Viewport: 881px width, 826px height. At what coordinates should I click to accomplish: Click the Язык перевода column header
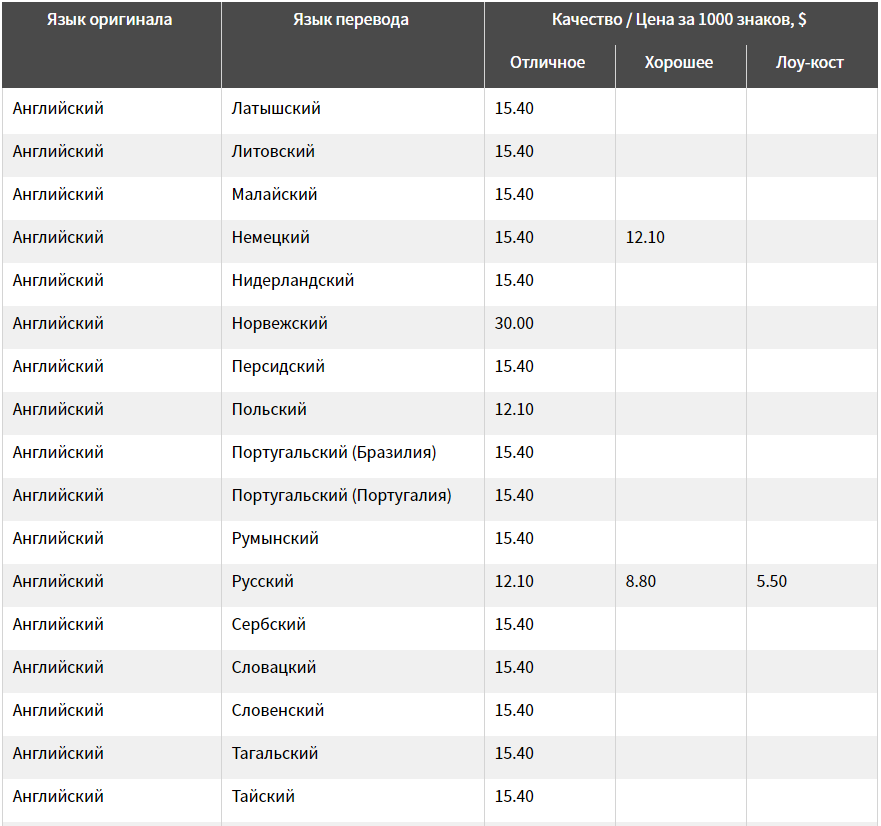click(x=351, y=20)
